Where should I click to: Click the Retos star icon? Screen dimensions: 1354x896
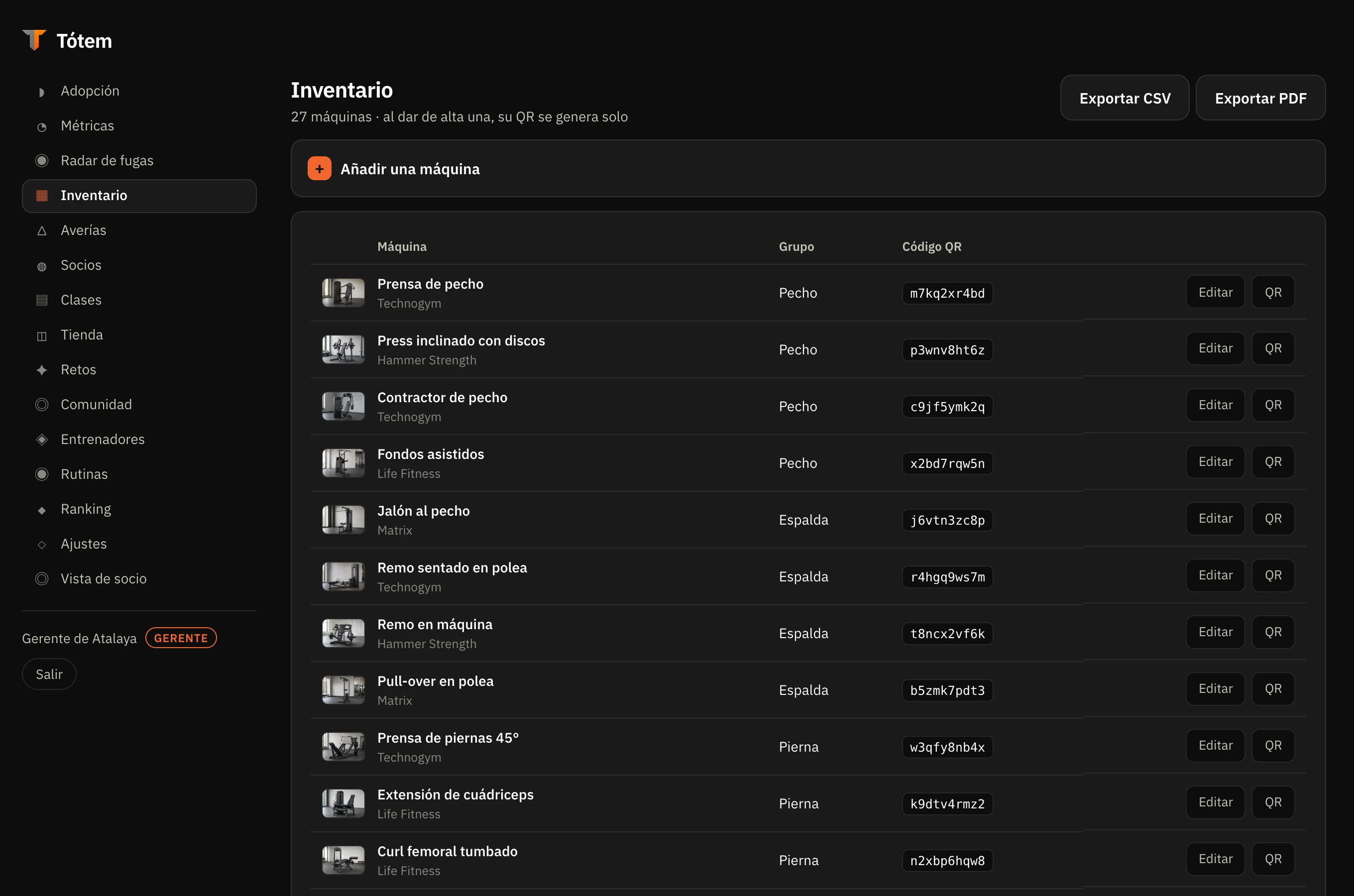tap(42, 370)
